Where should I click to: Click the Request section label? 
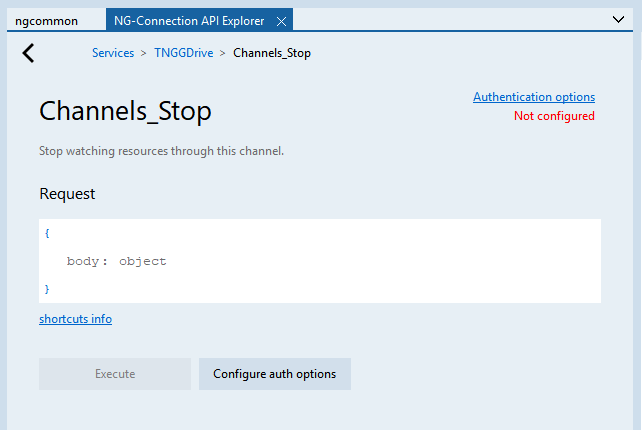pos(67,194)
